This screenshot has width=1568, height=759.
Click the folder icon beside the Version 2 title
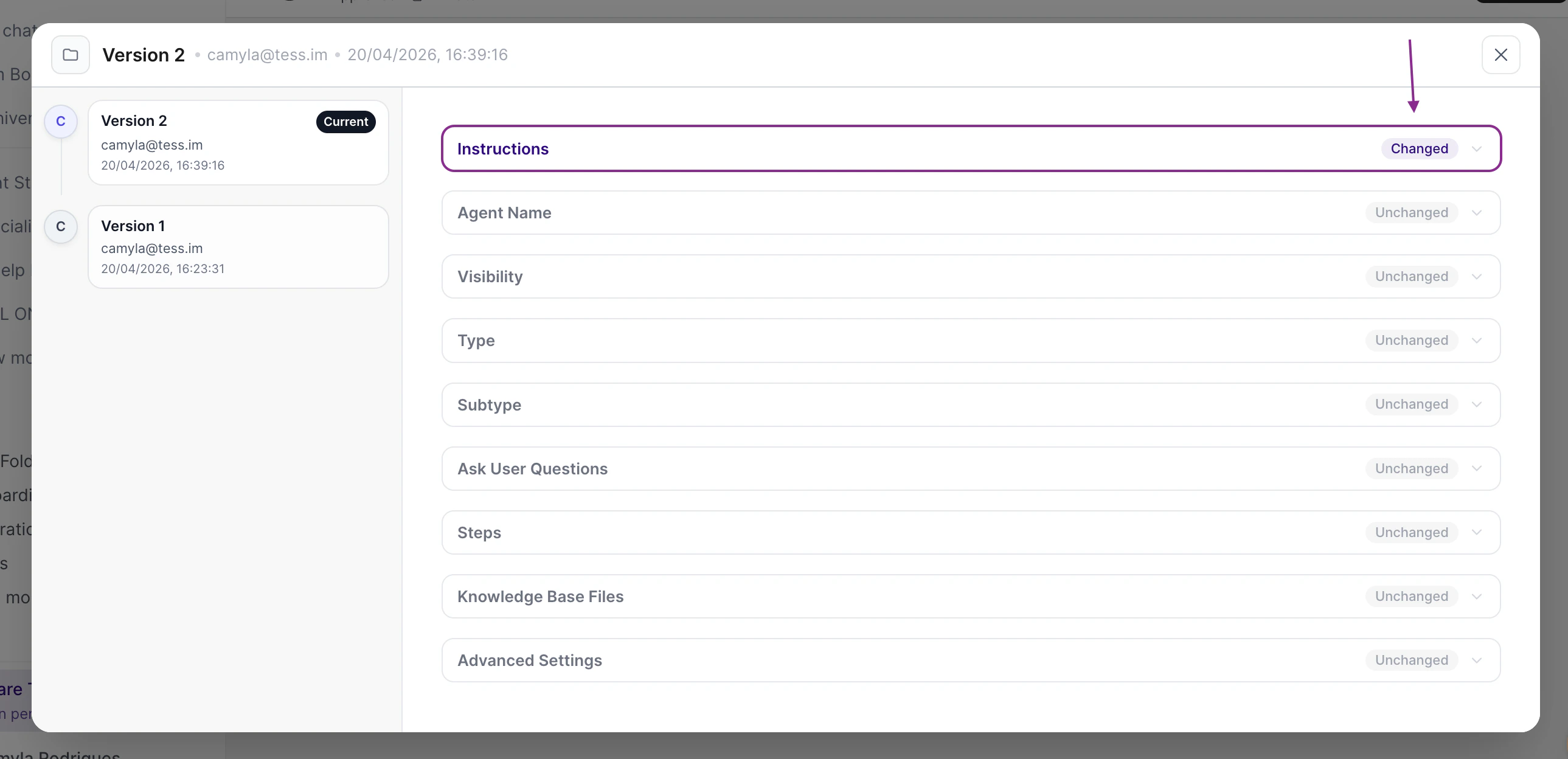pos(71,55)
